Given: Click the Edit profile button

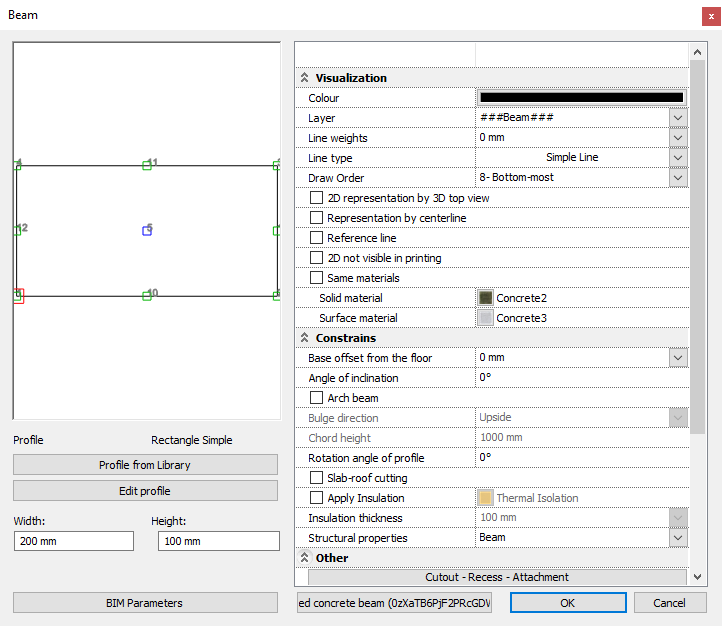Looking at the screenshot, I should point(146,491).
